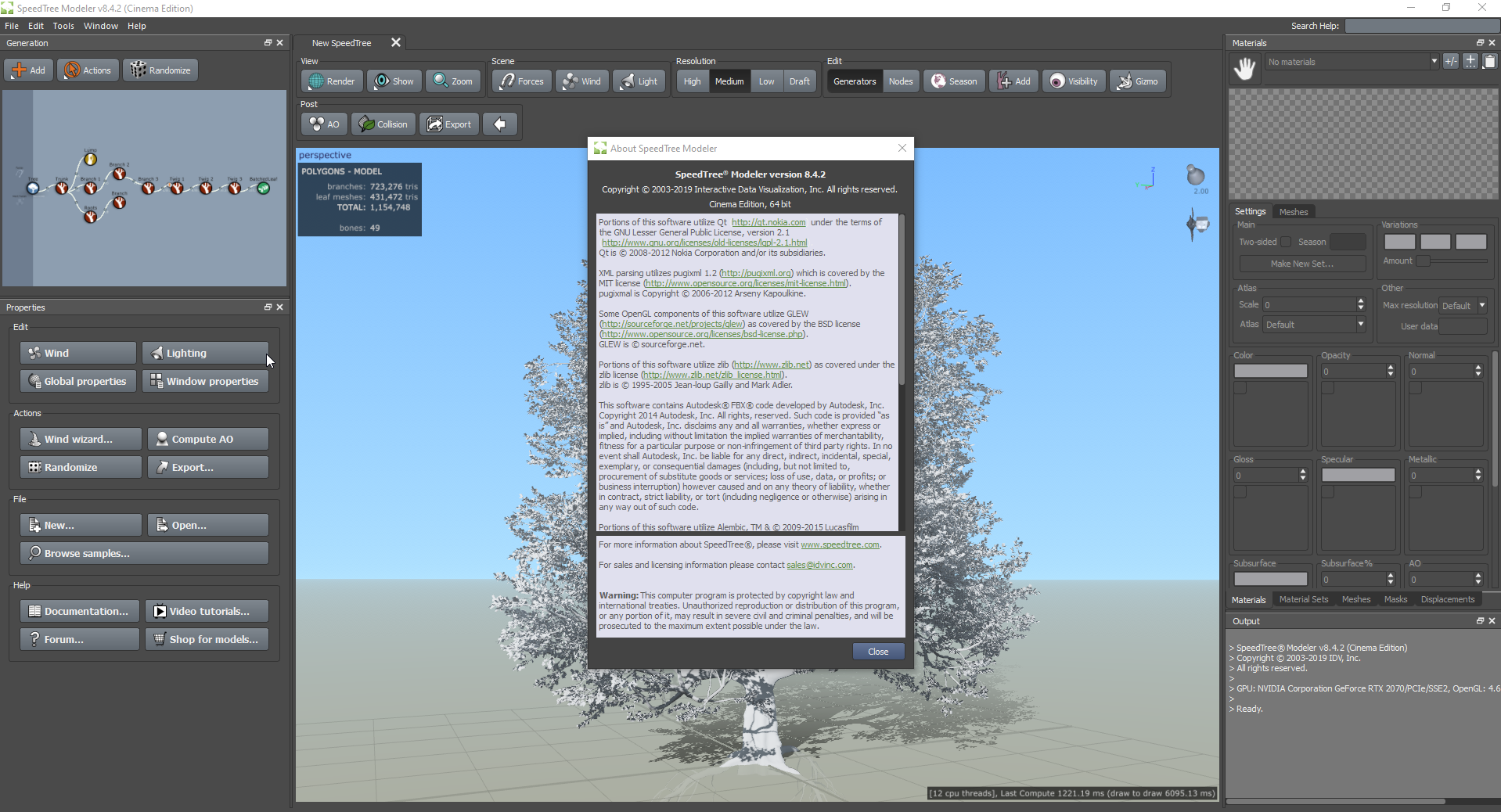This screenshot has width=1501, height=812.
Task: Open the www.speedtree.com link
Action: coord(840,544)
